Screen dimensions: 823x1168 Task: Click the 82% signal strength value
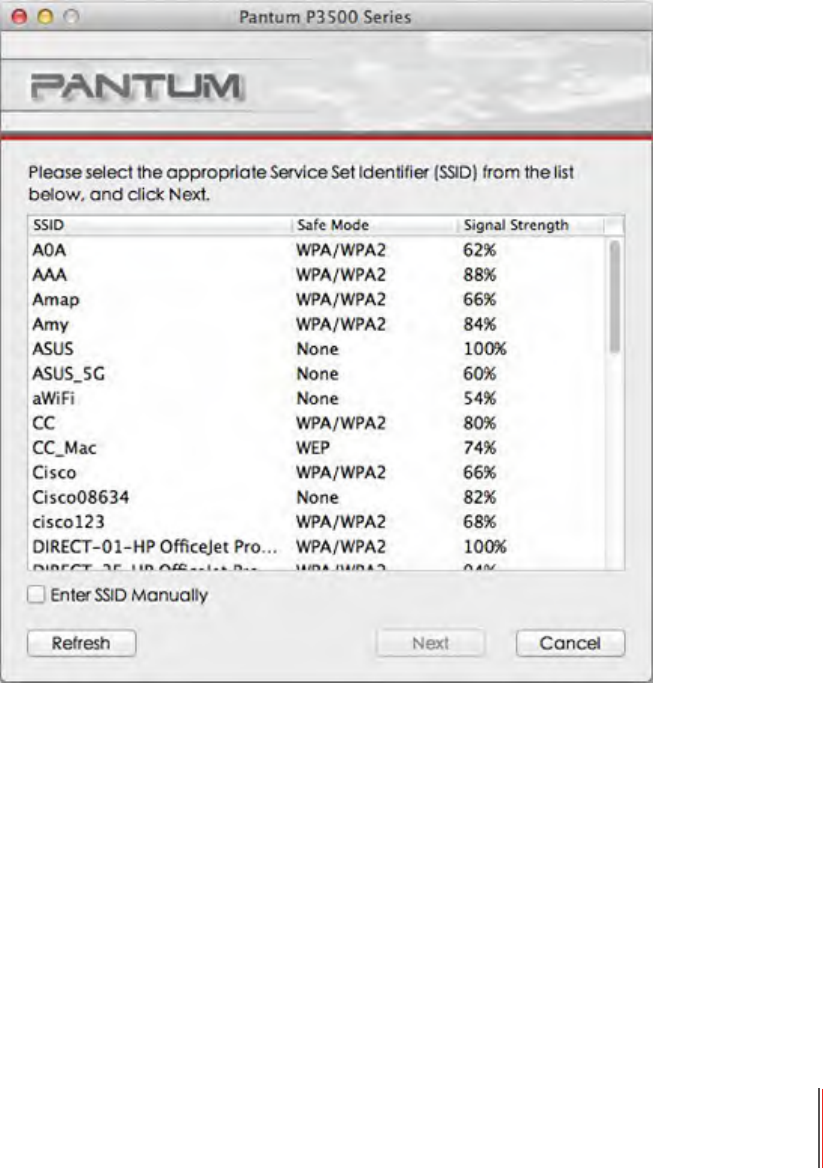[480, 497]
